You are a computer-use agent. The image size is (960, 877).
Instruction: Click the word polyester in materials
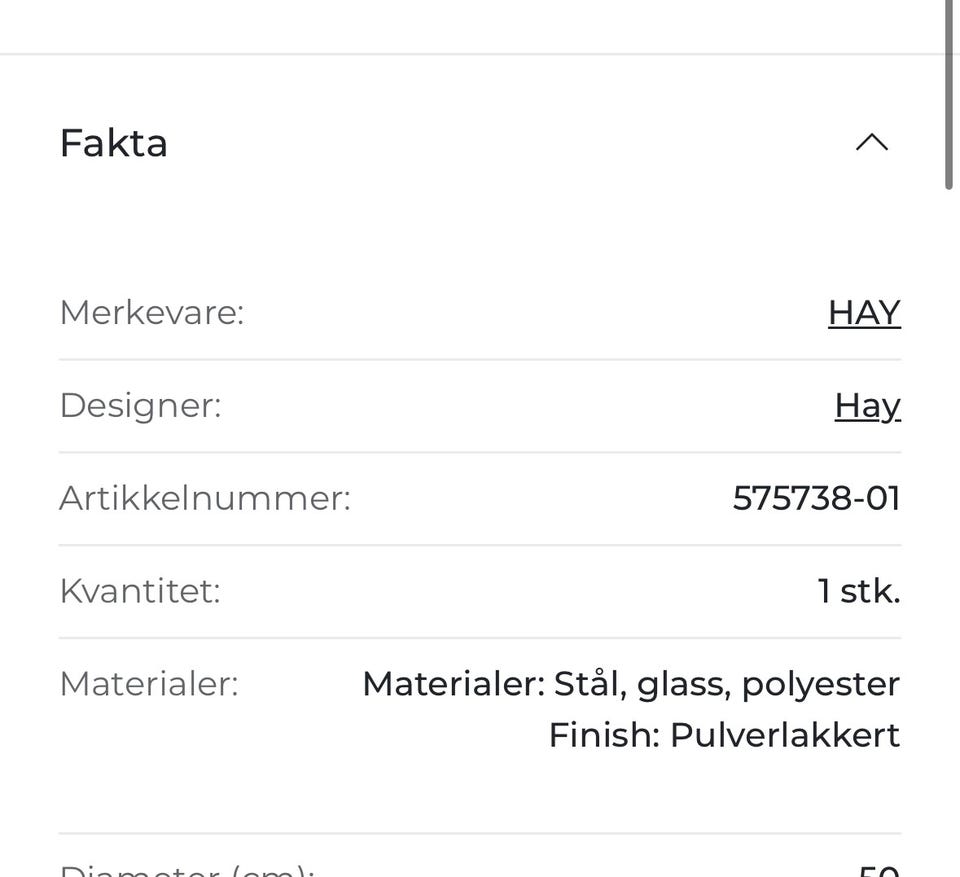click(x=820, y=685)
